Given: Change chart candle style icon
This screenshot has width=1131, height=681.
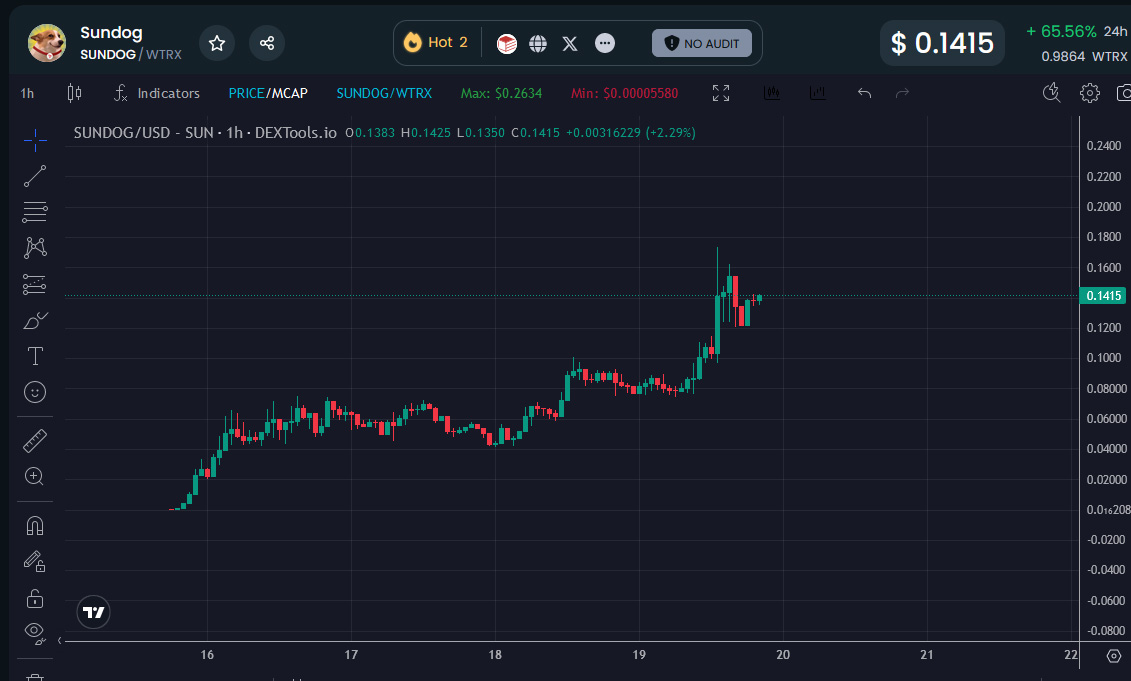Looking at the screenshot, I should [74, 93].
